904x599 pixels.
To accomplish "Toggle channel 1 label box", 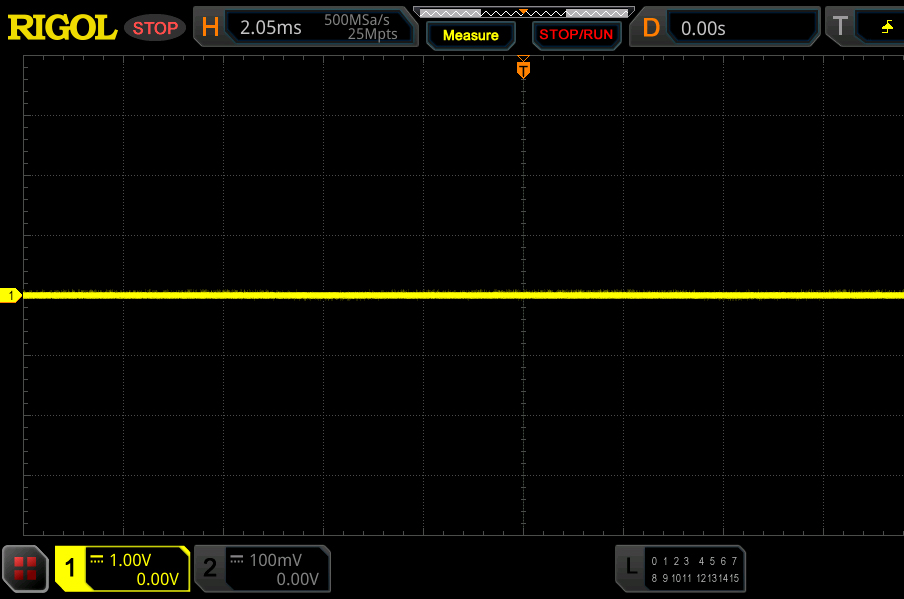I will click(70, 568).
